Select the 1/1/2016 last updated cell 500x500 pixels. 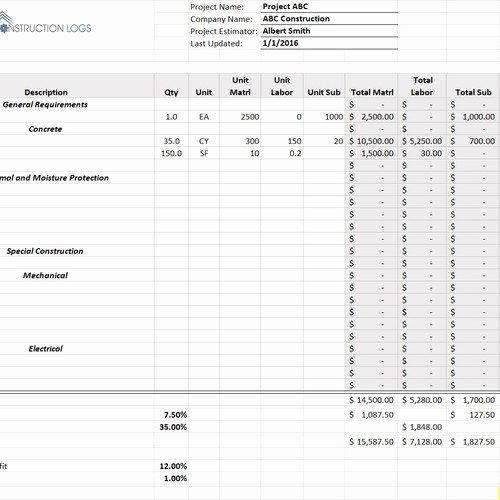point(329,43)
